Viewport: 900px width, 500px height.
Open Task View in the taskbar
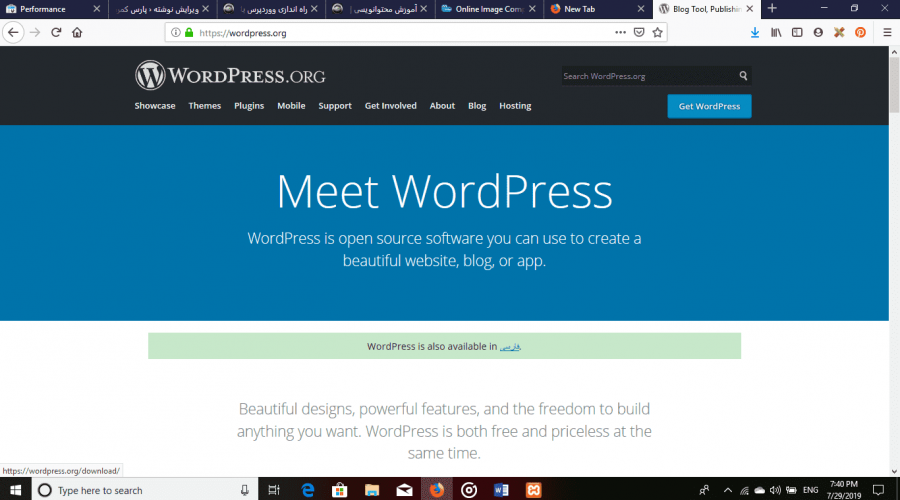[274, 490]
